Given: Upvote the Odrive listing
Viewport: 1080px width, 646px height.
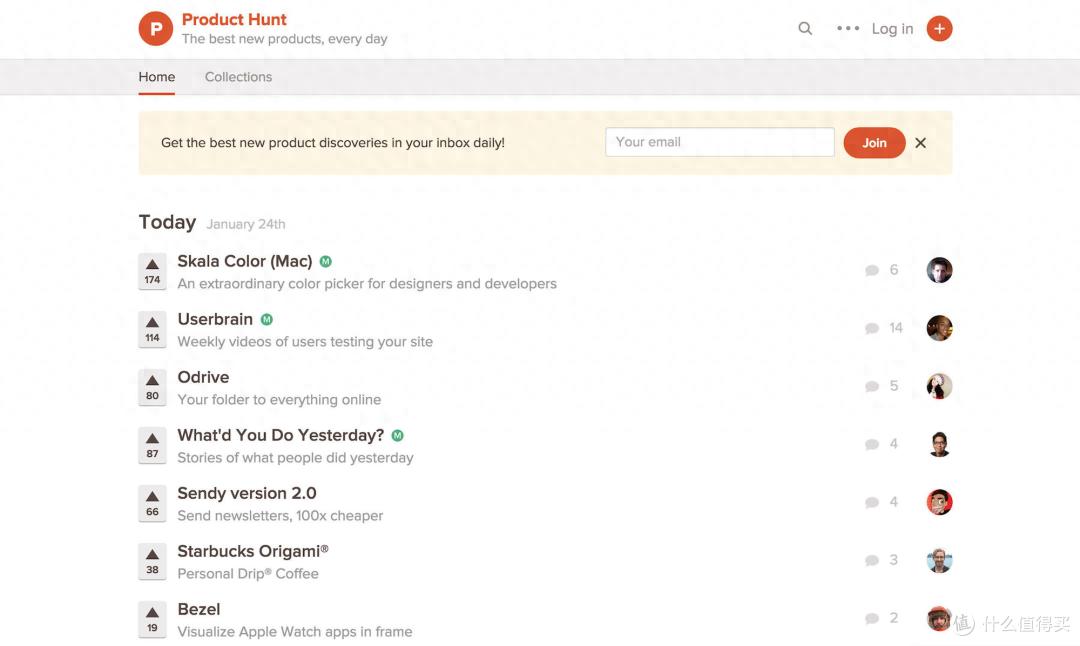Looking at the screenshot, I should (x=152, y=387).
